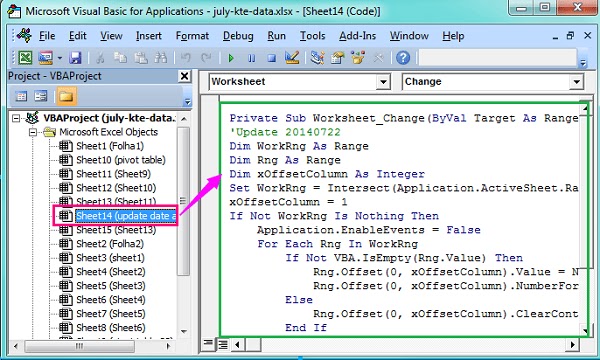Click the Find binoculars icon
This screenshot has height=360, width=600.
(x=160, y=58)
